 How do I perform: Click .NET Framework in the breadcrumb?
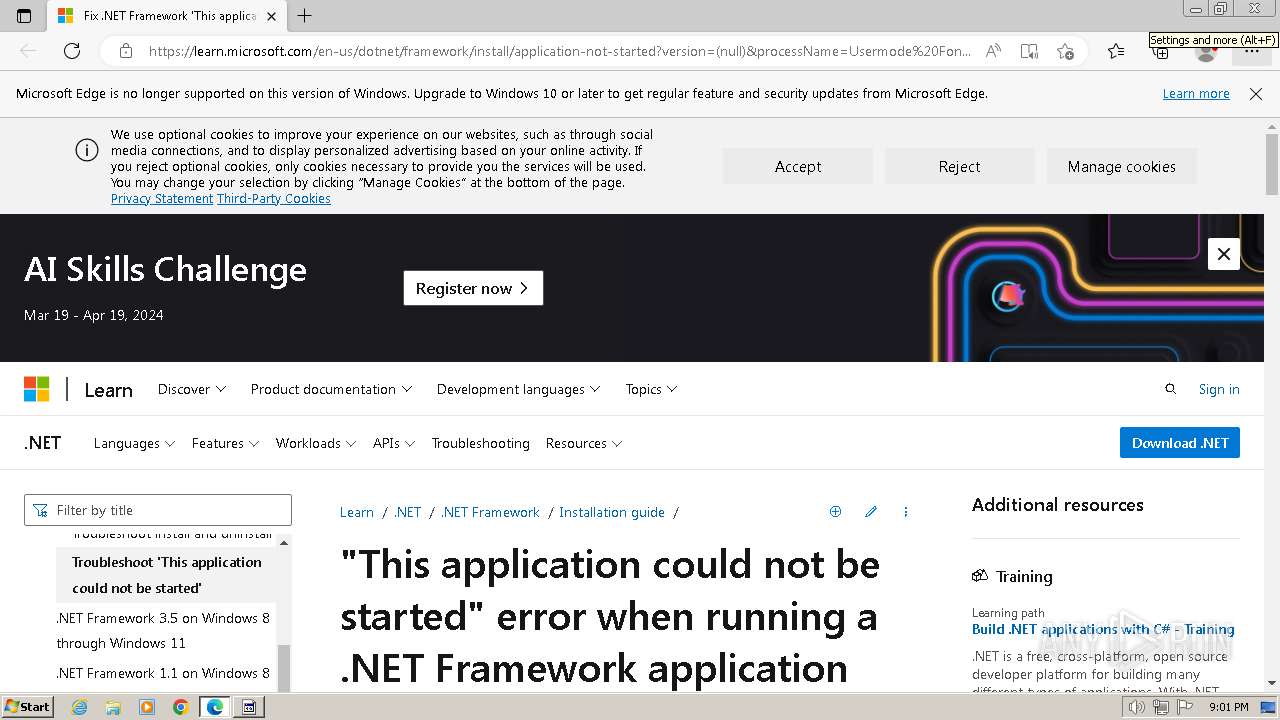click(490, 512)
